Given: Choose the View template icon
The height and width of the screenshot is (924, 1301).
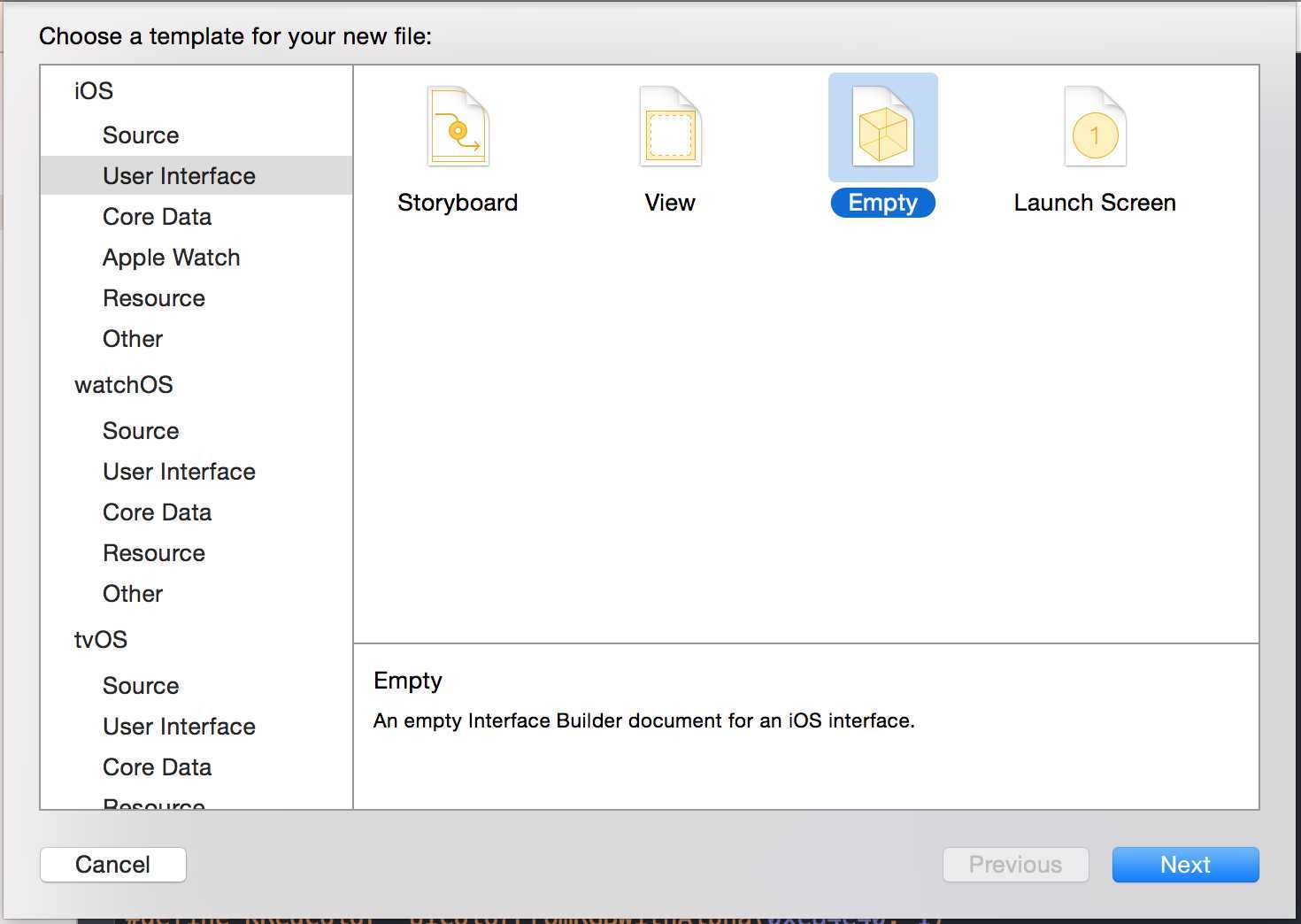Looking at the screenshot, I should point(670,127).
